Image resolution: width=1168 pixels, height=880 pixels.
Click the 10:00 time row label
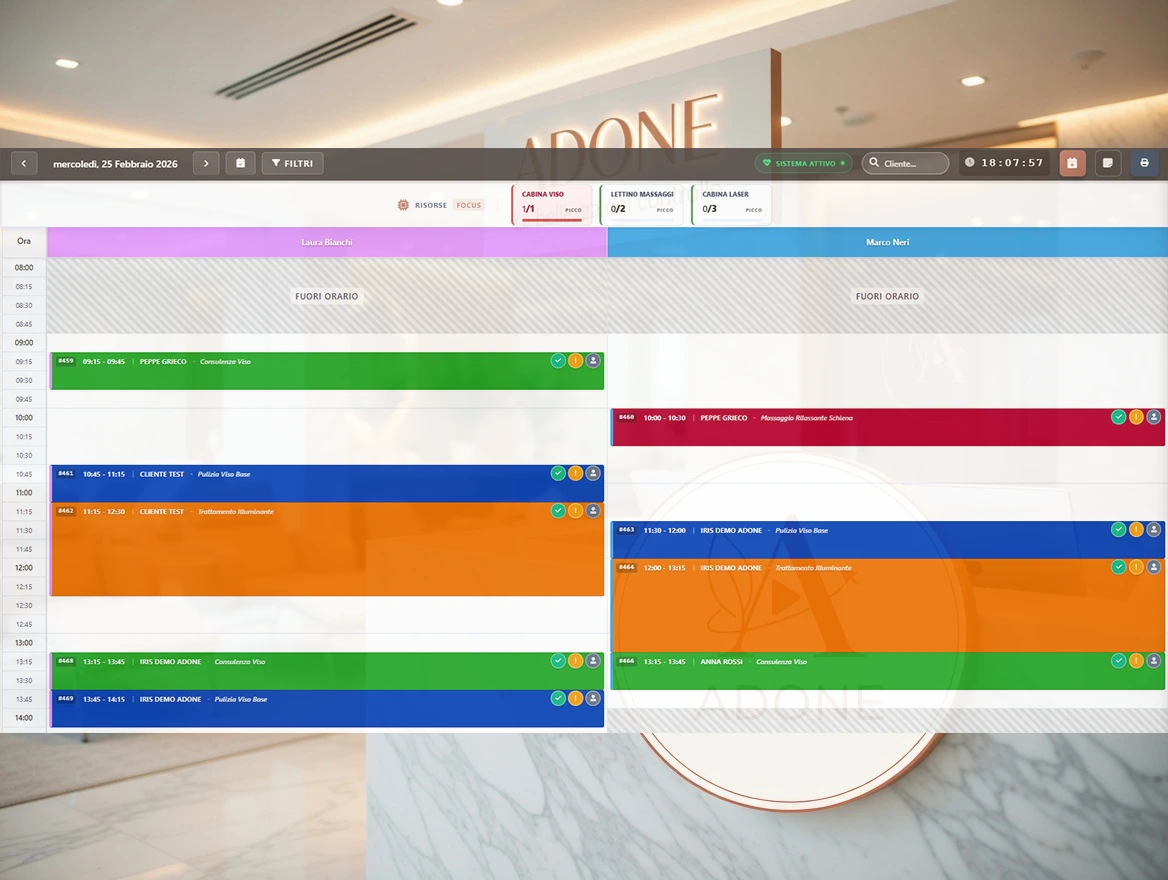24,418
